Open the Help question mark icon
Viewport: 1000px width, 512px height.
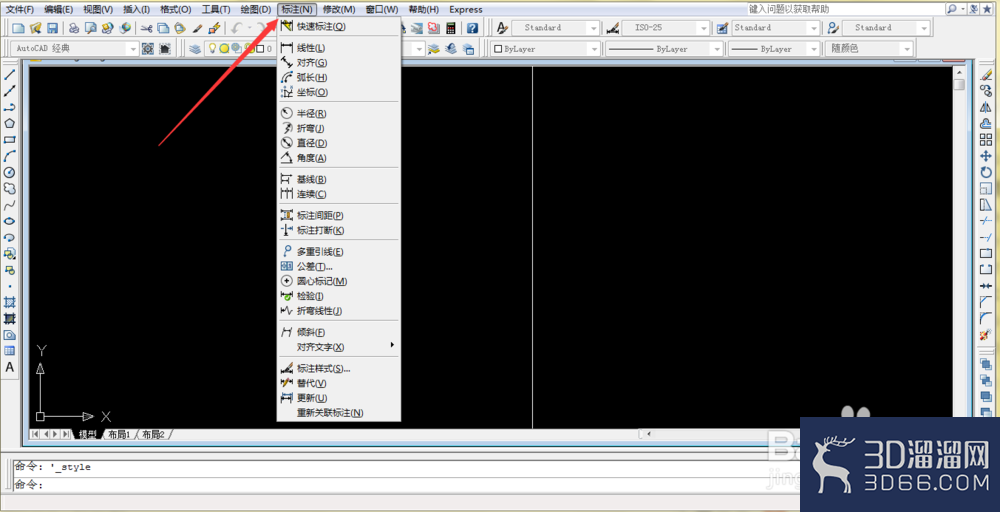point(472,28)
